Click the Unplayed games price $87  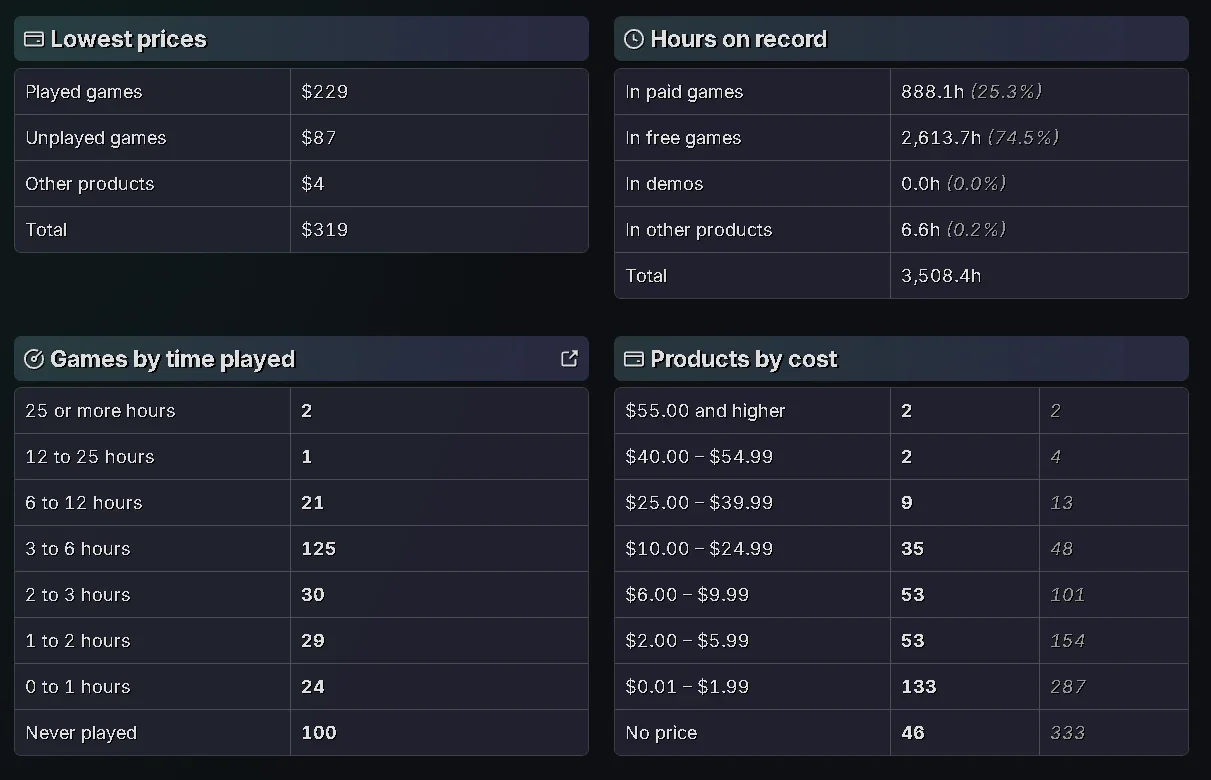tap(318, 138)
